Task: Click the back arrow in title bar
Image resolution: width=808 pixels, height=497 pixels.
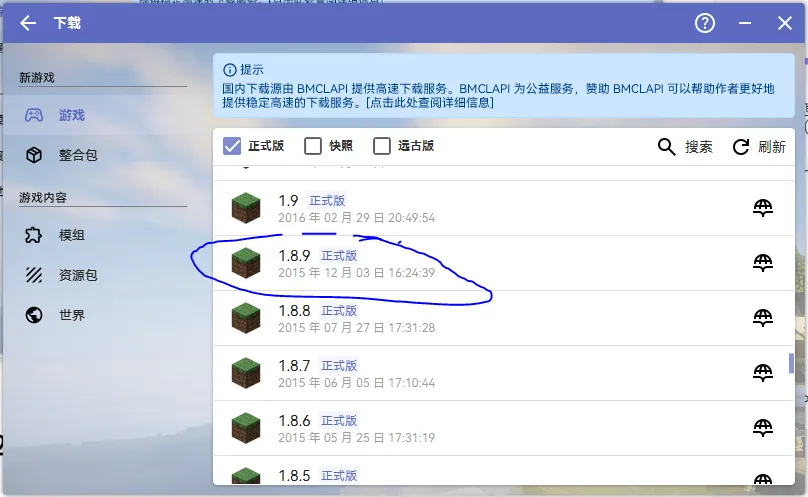Action: pyautogui.click(x=28, y=23)
